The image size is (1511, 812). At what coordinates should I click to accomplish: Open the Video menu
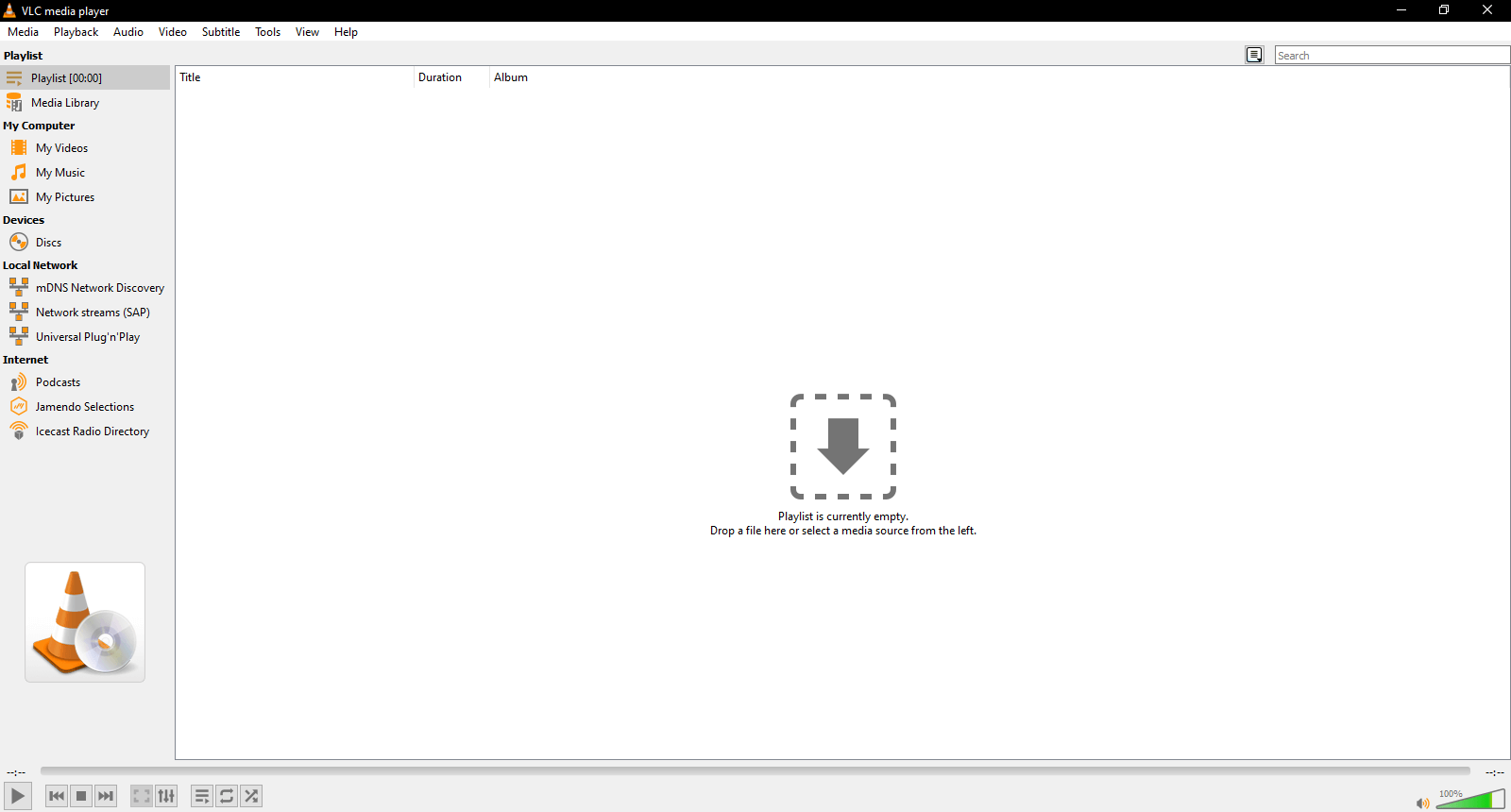(x=173, y=32)
